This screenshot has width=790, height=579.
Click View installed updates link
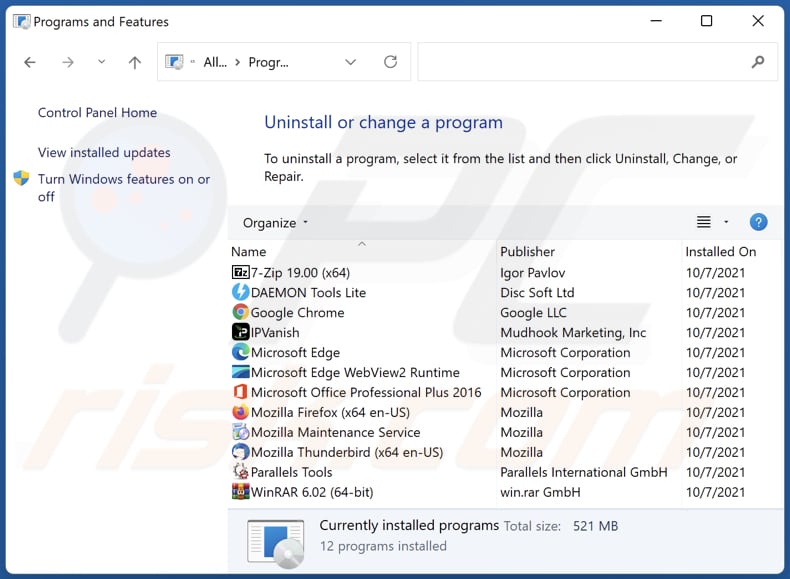coord(104,153)
